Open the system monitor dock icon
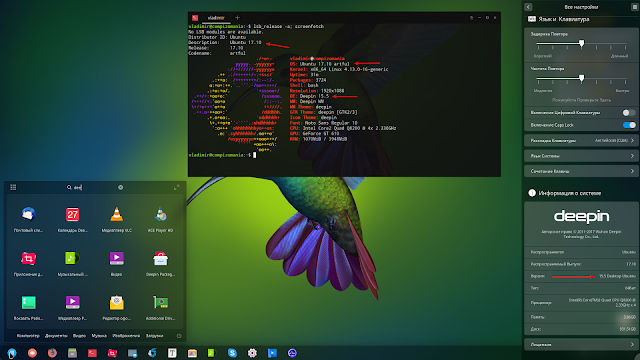 [292, 353]
